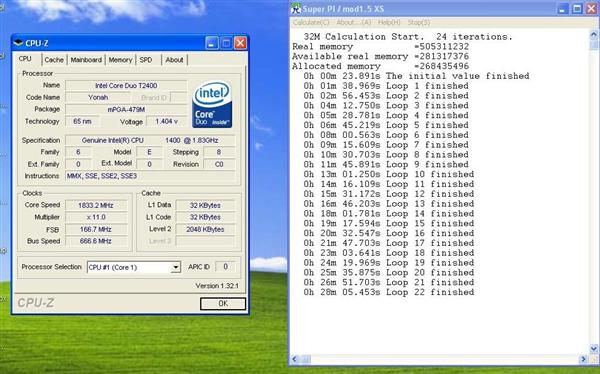
Task: Close the Super PI window
Action: [592, 9]
